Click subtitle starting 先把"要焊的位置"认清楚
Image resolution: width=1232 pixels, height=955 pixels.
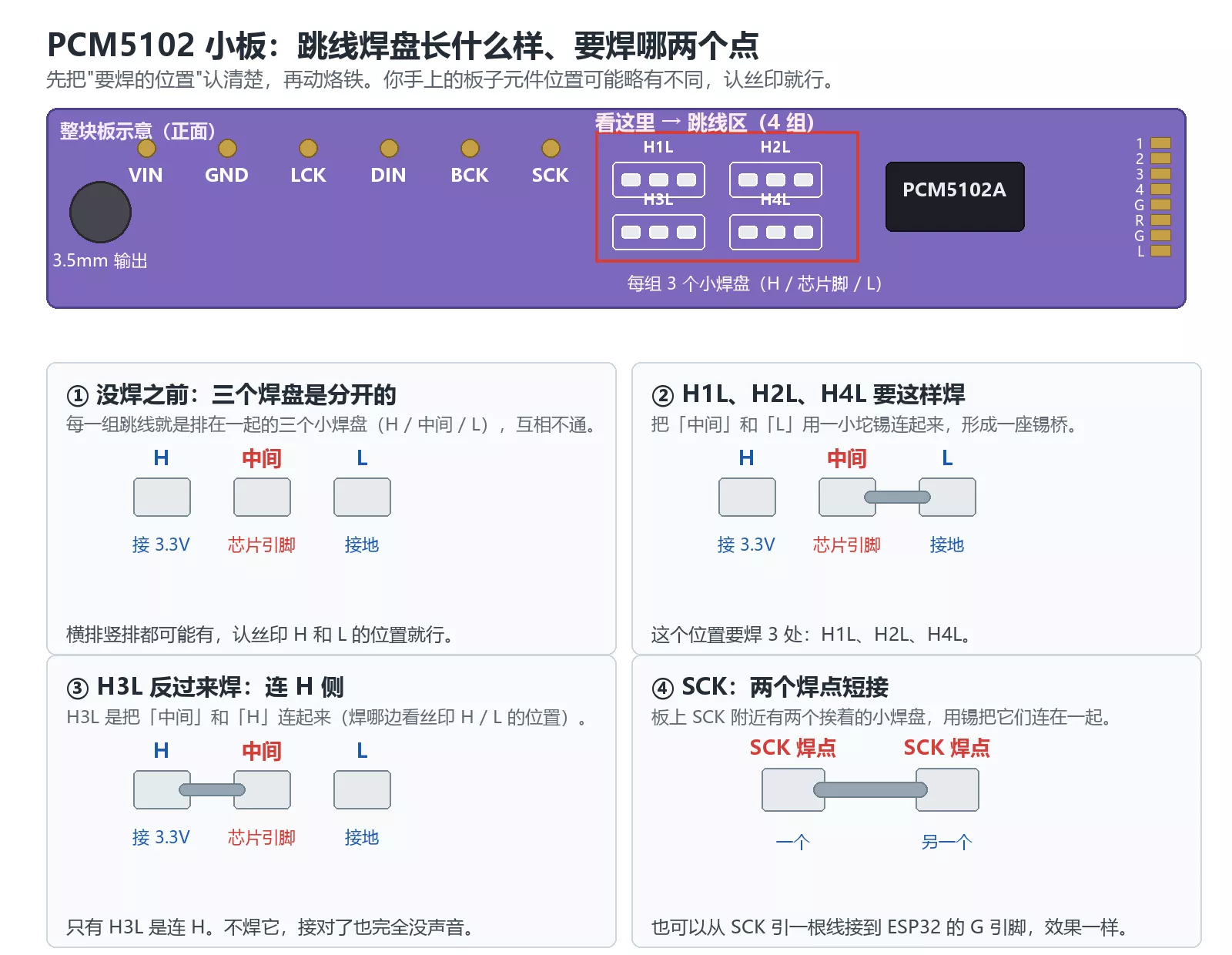point(443,79)
